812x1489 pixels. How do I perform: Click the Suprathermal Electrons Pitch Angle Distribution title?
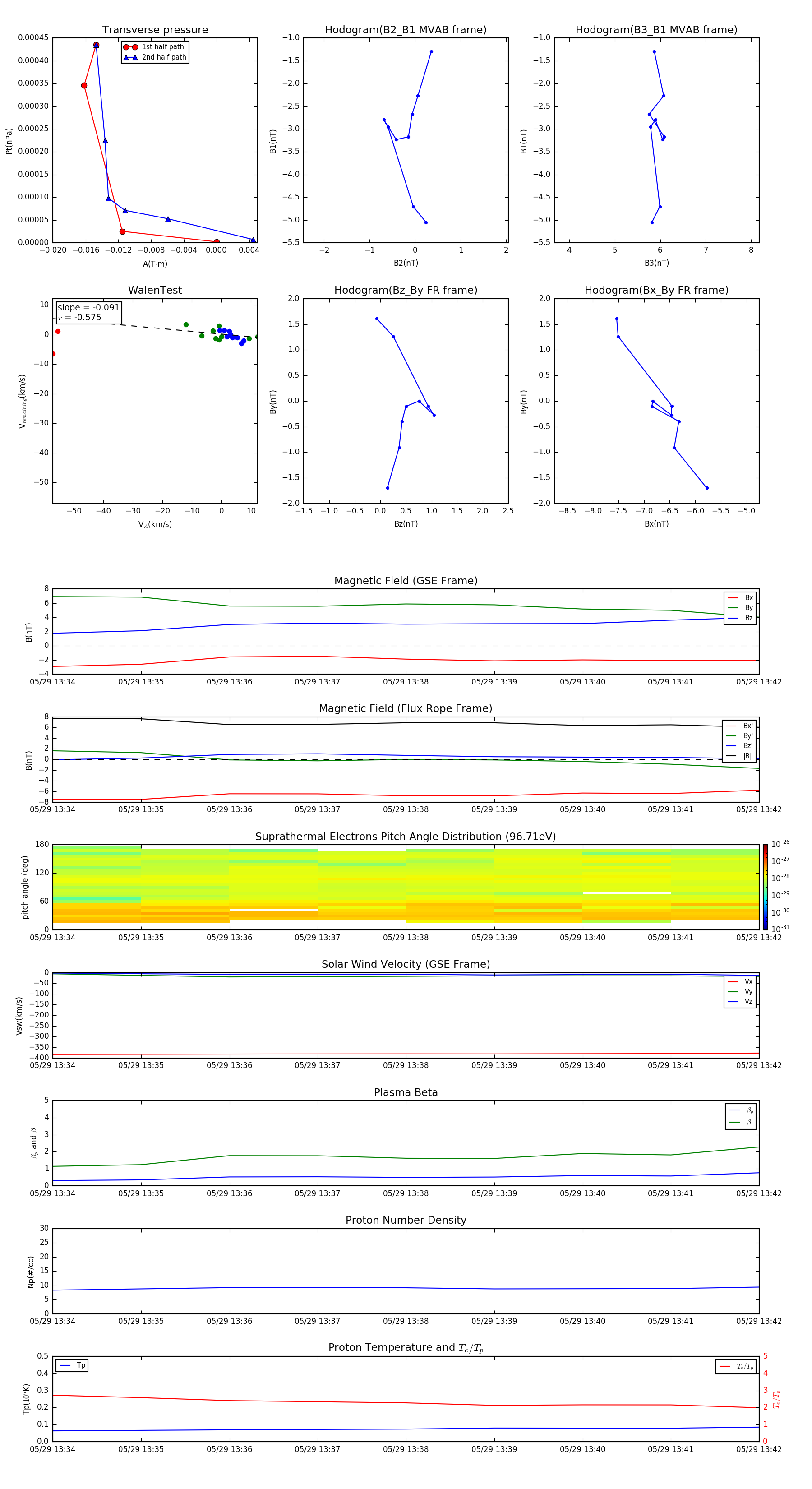click(406, 837)
